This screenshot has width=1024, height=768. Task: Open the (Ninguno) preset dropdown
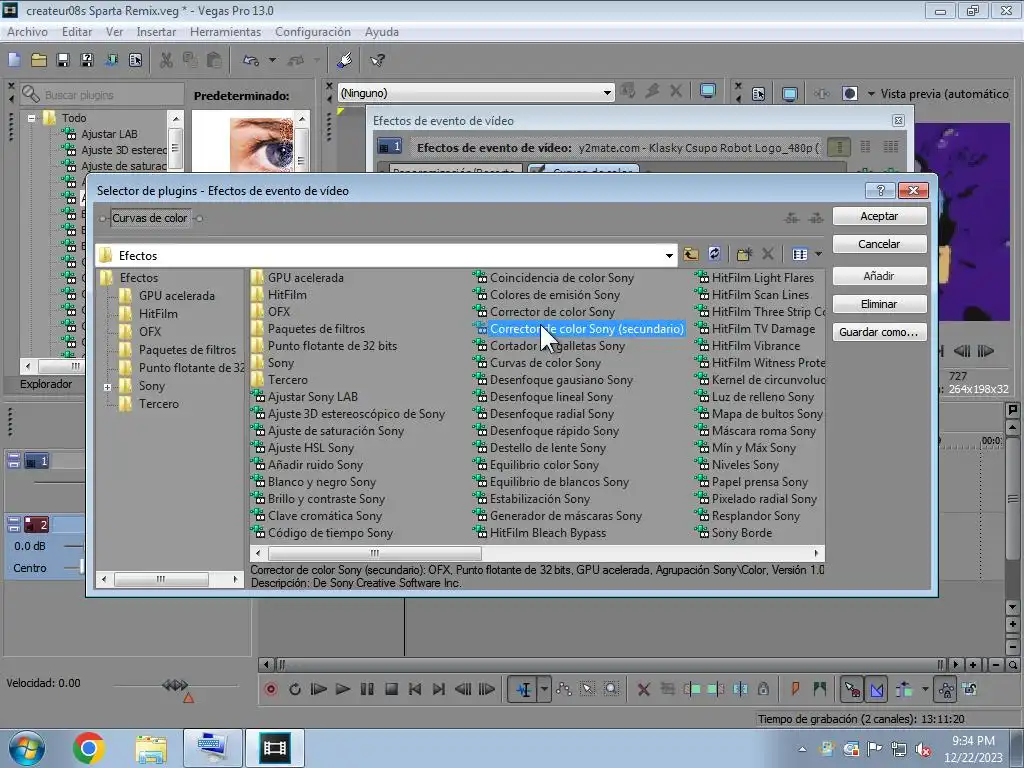607,93
